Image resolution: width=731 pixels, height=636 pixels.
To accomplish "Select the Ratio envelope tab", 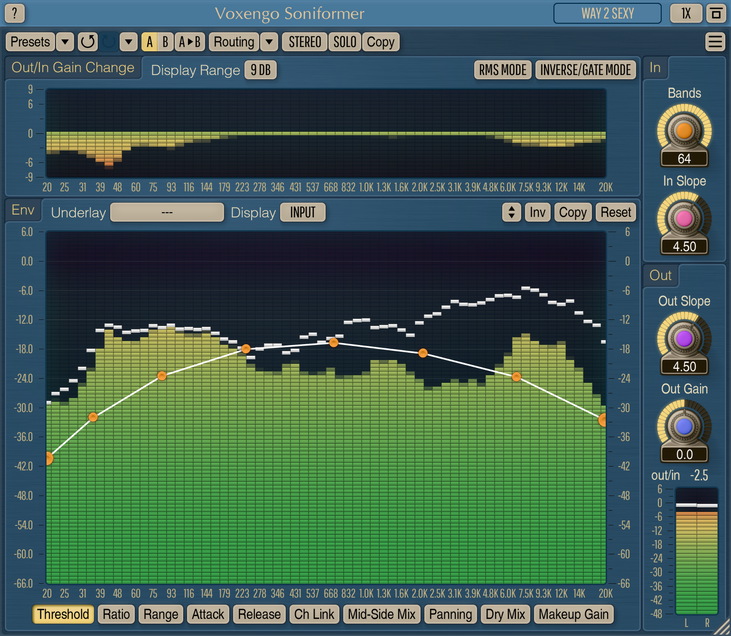I will coord(117,615).
